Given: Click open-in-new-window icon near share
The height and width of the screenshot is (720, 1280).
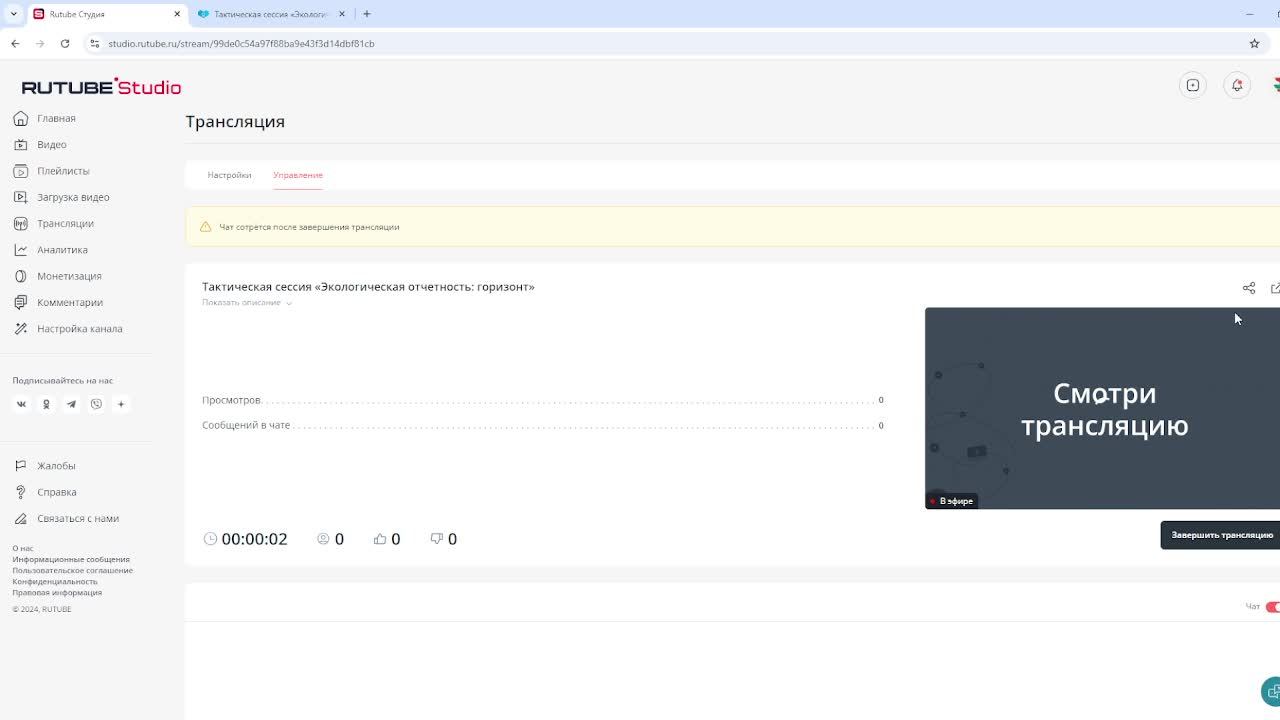Looking at the screenshot, I should 1275,288.
